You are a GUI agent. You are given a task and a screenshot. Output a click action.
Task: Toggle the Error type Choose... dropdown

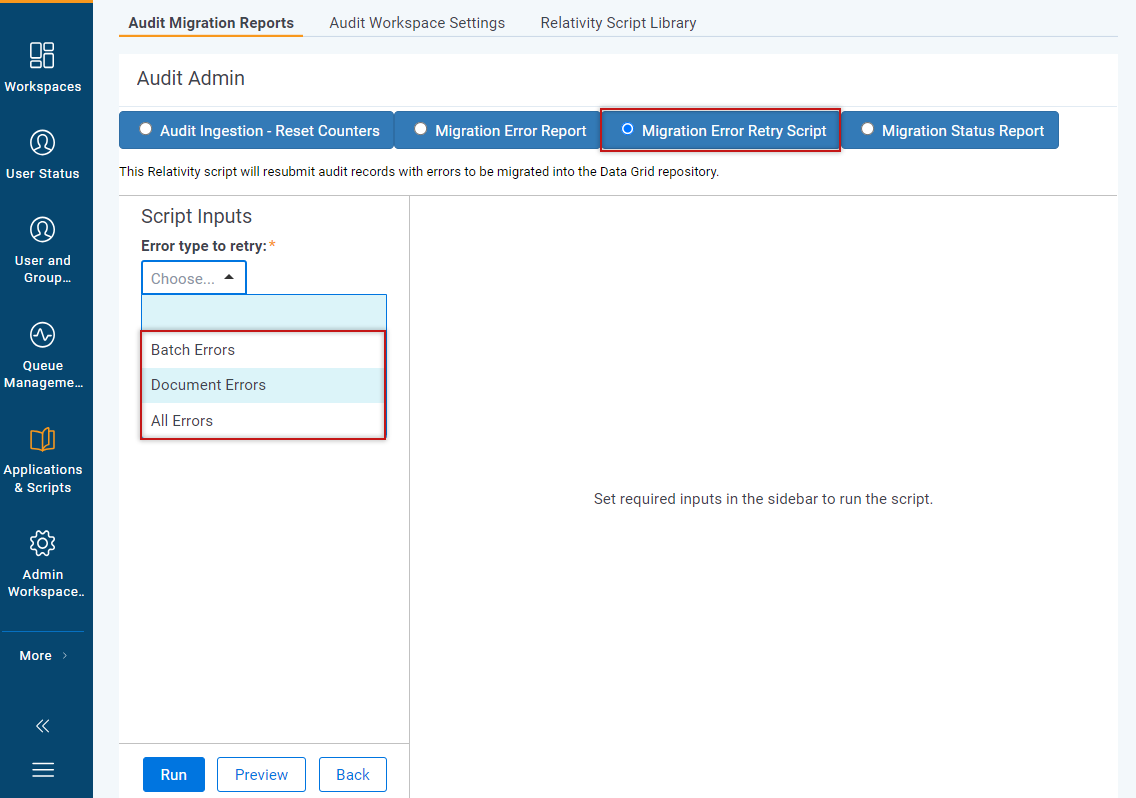[x=193, y=278]
